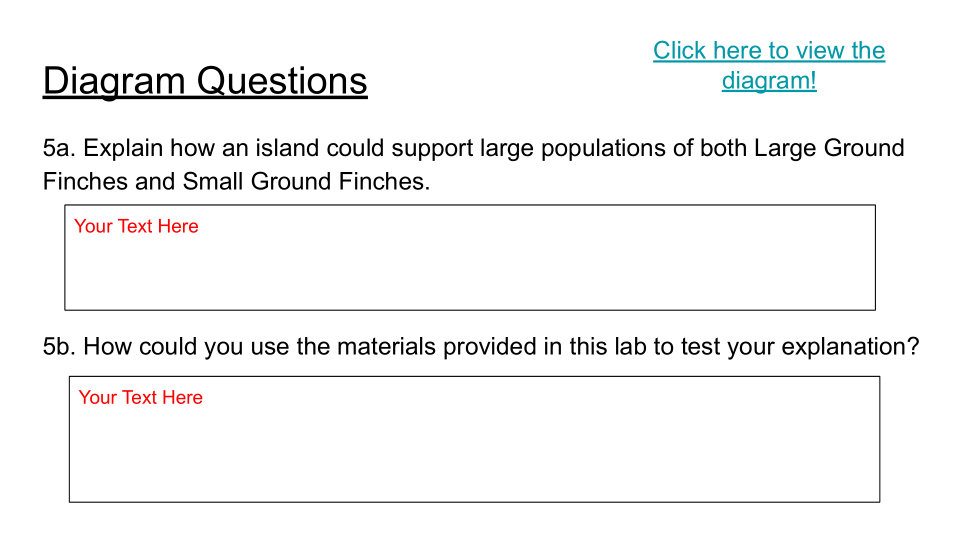Click the underlined word "diagram!" in the teal link
Screen dimensions: 978x550
pos(769,81)
